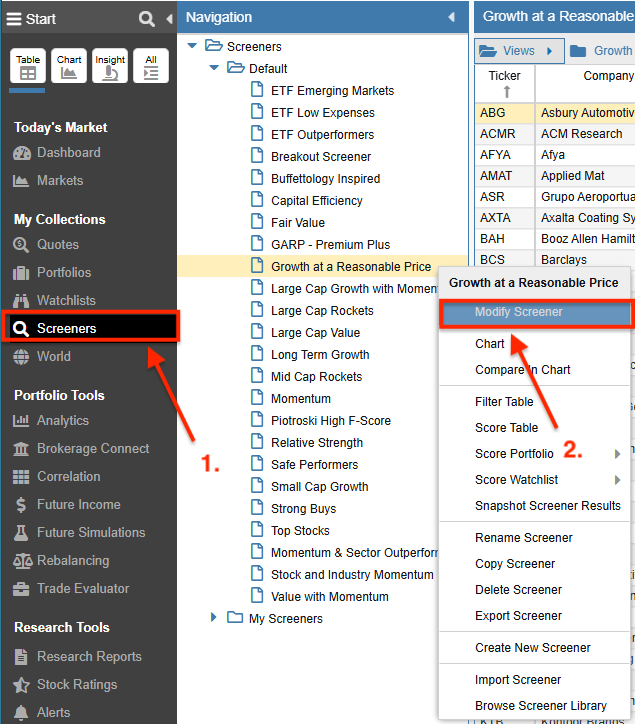The image size is (635, 724).
Task: Select the ACMR ticker row
Action: (555, 134)
